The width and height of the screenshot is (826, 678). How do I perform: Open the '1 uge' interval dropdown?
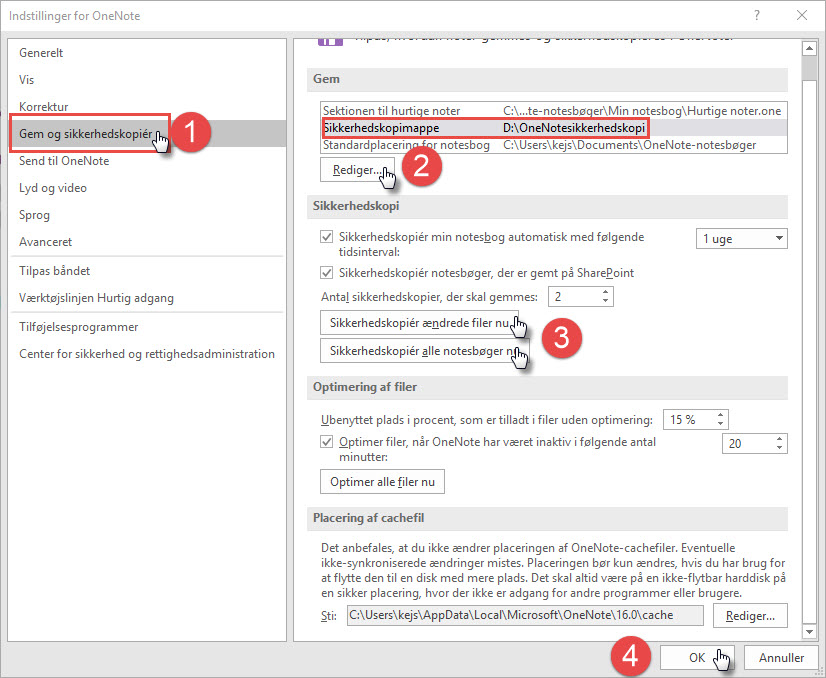tap(742, 239)
